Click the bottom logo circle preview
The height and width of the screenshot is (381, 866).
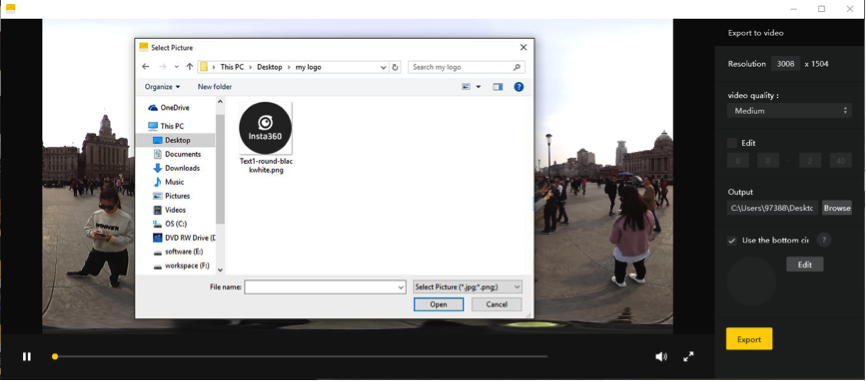point(752,282)
